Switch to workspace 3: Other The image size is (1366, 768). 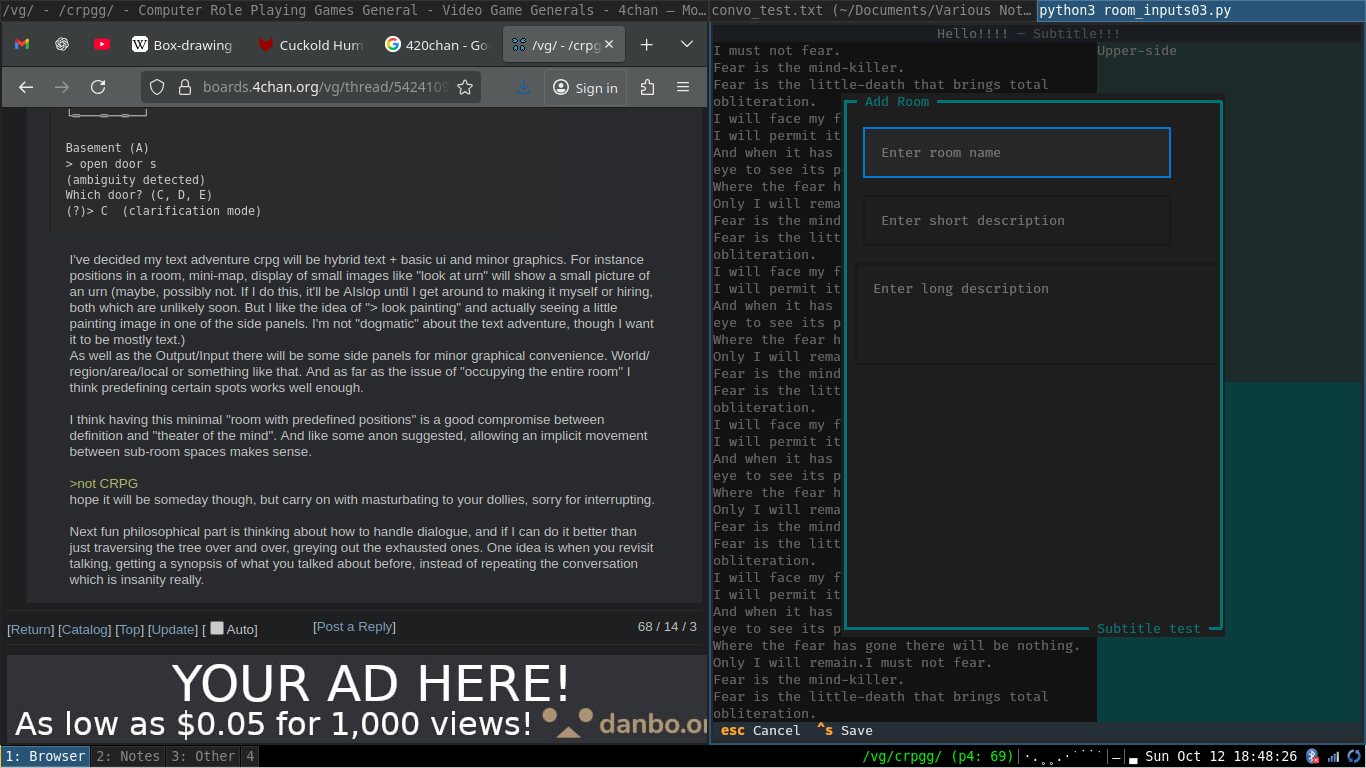click(203, 756)
